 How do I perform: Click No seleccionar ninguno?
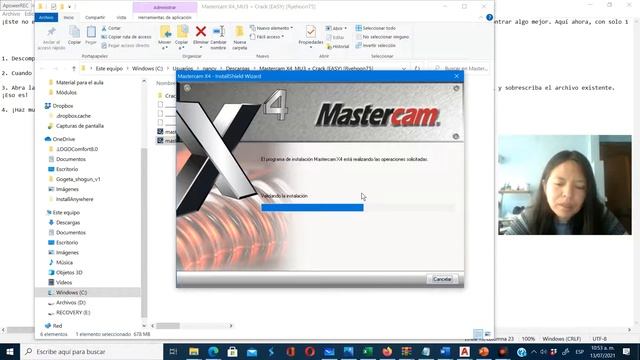coord(382,37)
